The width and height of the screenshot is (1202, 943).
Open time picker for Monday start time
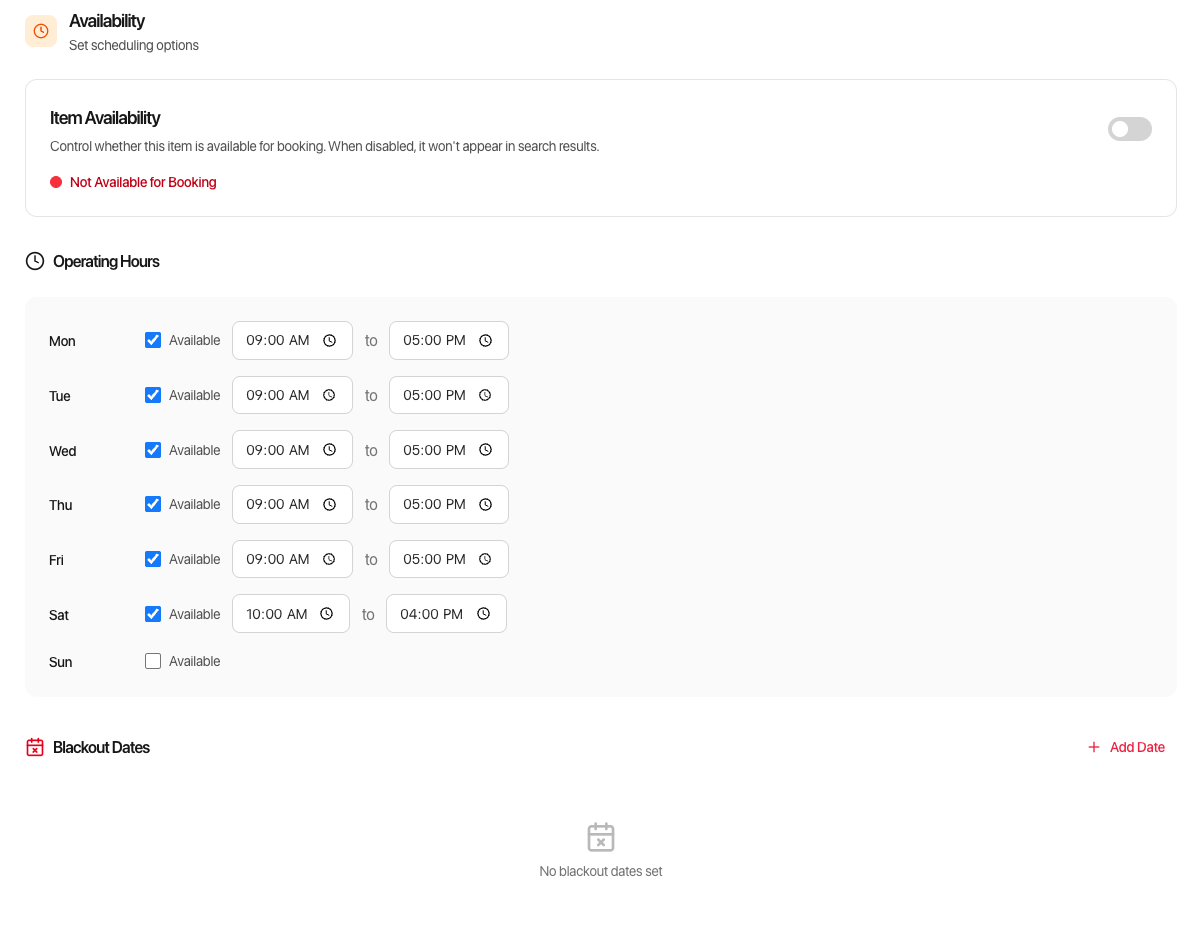pyautogui.click(x=329, y=340)
